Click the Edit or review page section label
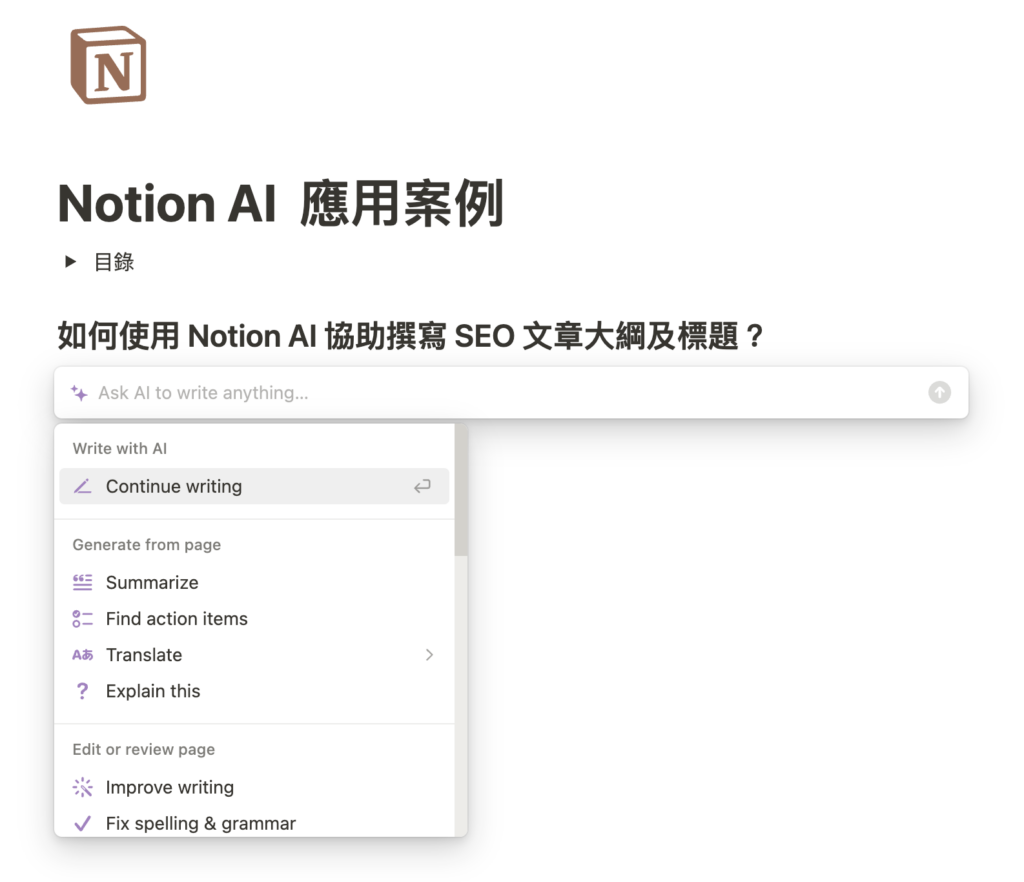 [x=144, y=749]
